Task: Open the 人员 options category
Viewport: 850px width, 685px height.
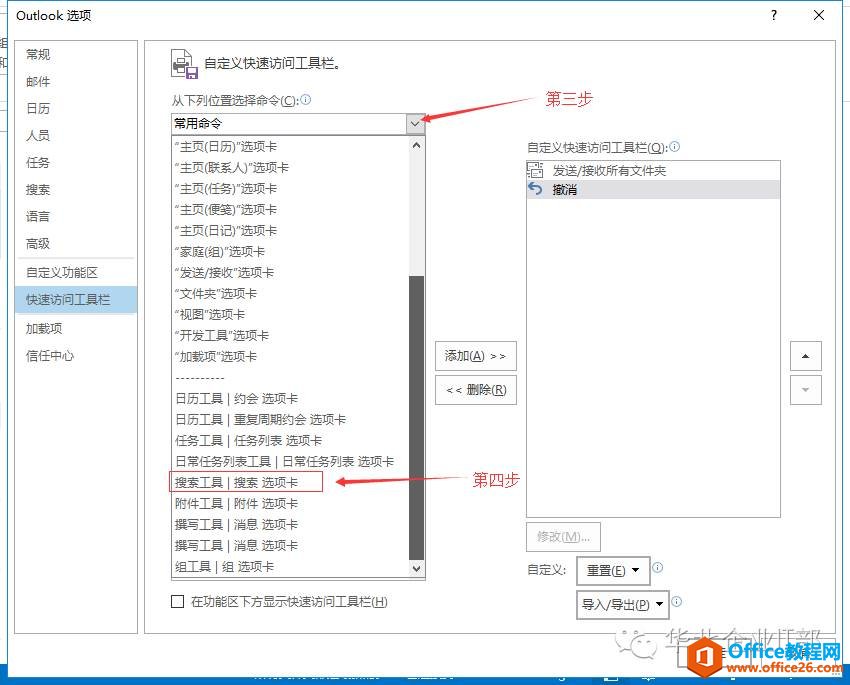Action: (75, 135)
